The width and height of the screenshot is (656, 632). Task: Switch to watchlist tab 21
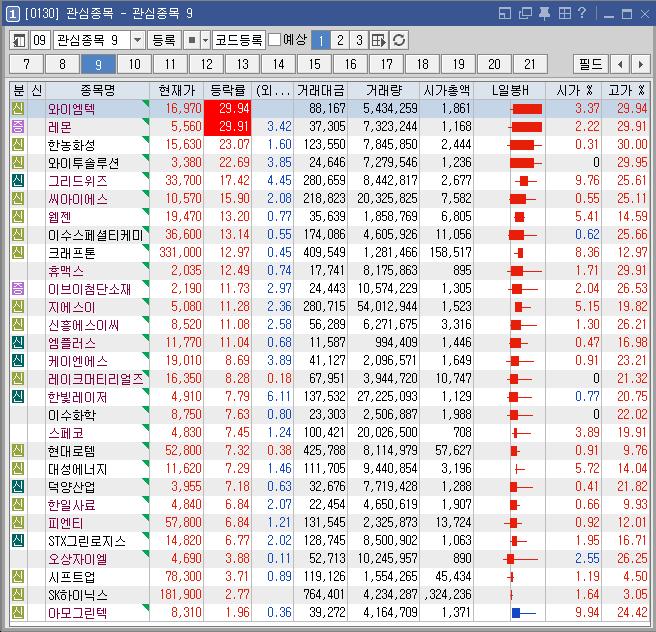tap(530, 64)
